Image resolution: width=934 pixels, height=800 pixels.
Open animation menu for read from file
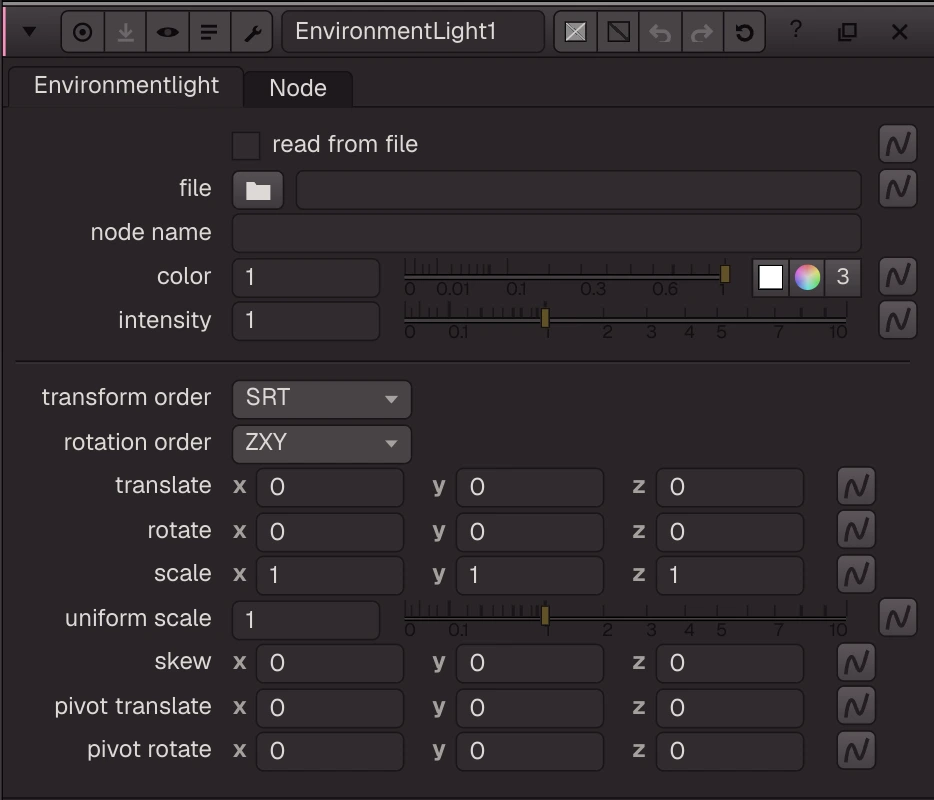click(x=898, y=144)
